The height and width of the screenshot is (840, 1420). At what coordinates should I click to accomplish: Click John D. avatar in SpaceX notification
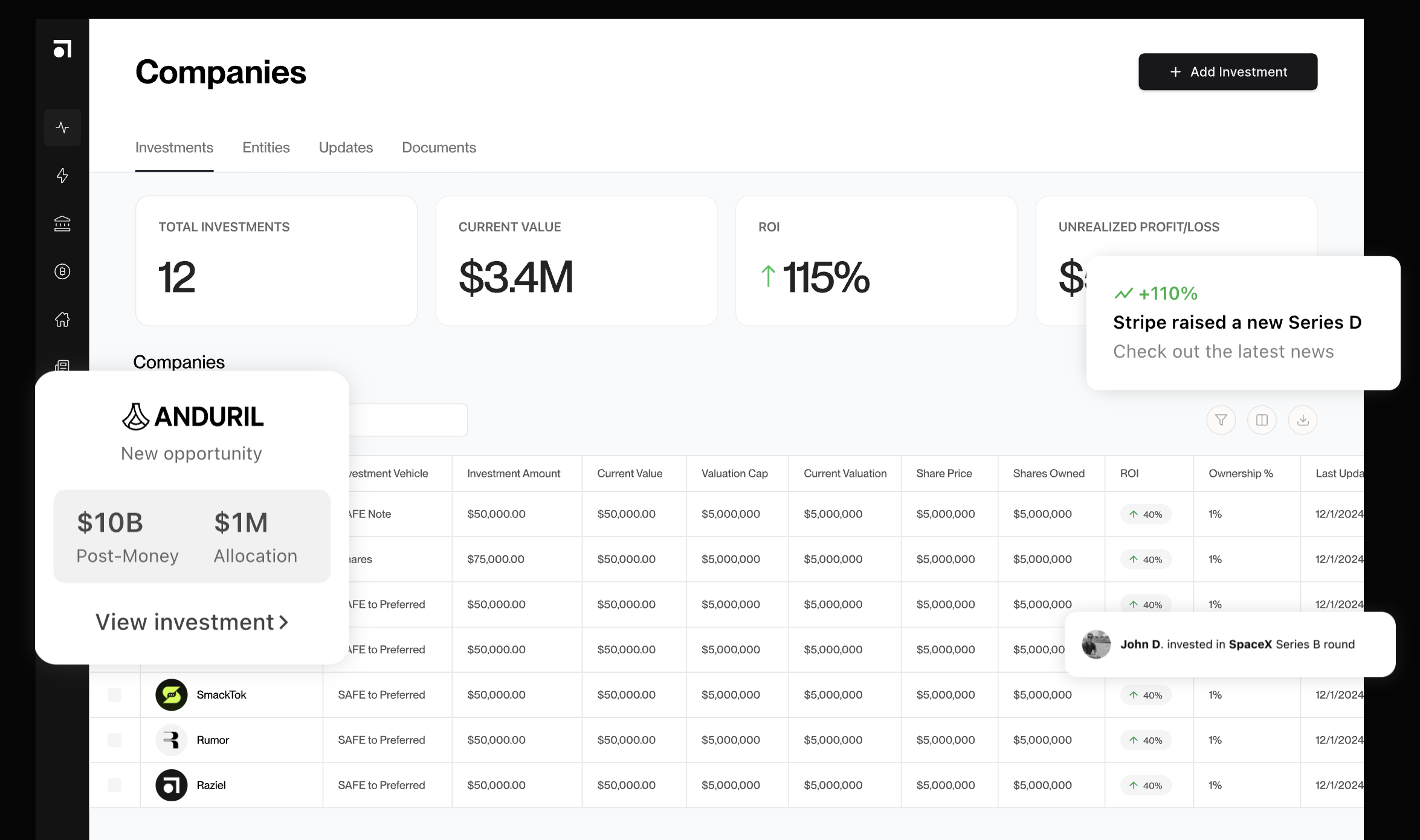(x=1096, y=645)
